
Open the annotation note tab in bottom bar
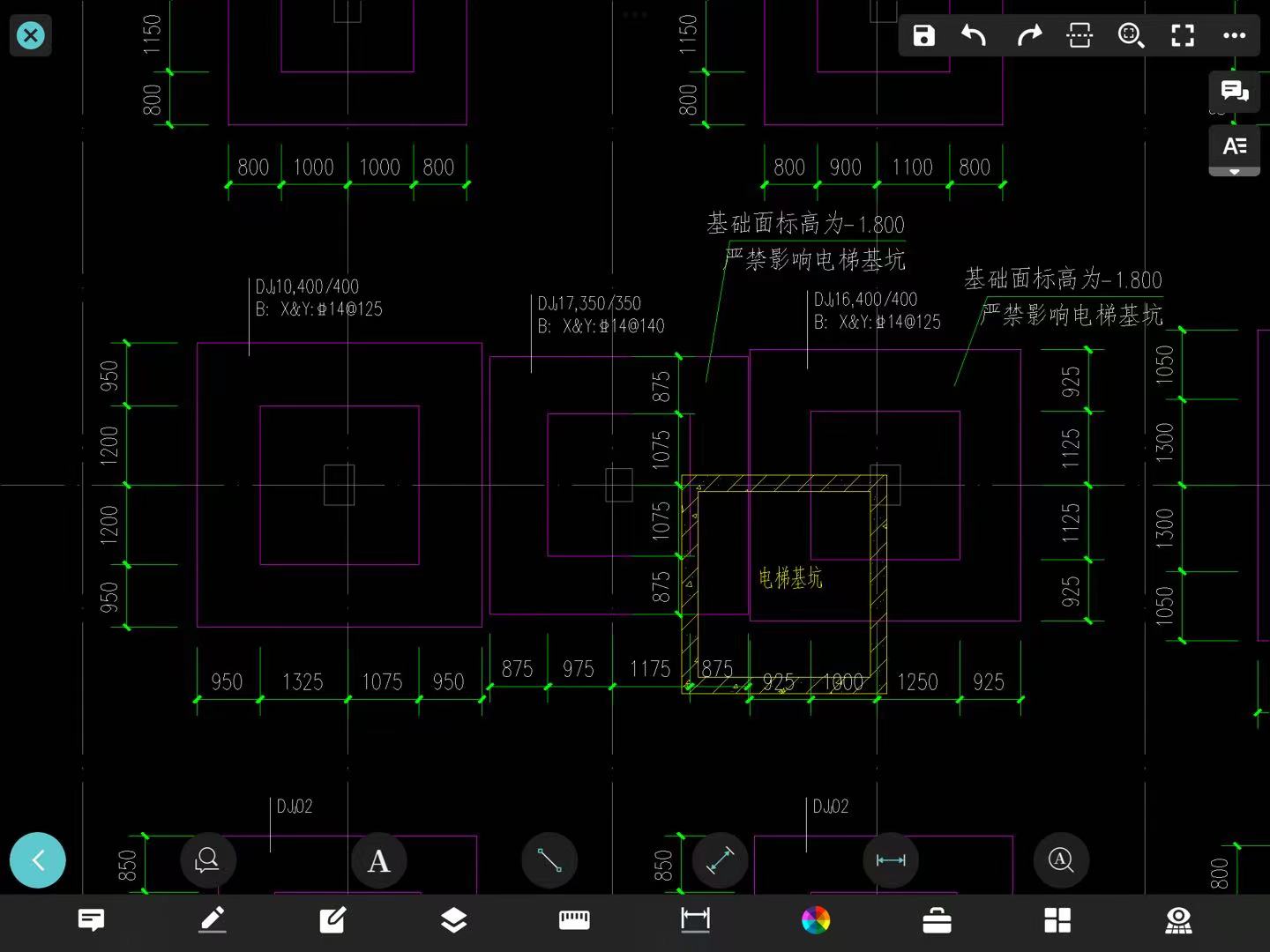click(91, 920)
